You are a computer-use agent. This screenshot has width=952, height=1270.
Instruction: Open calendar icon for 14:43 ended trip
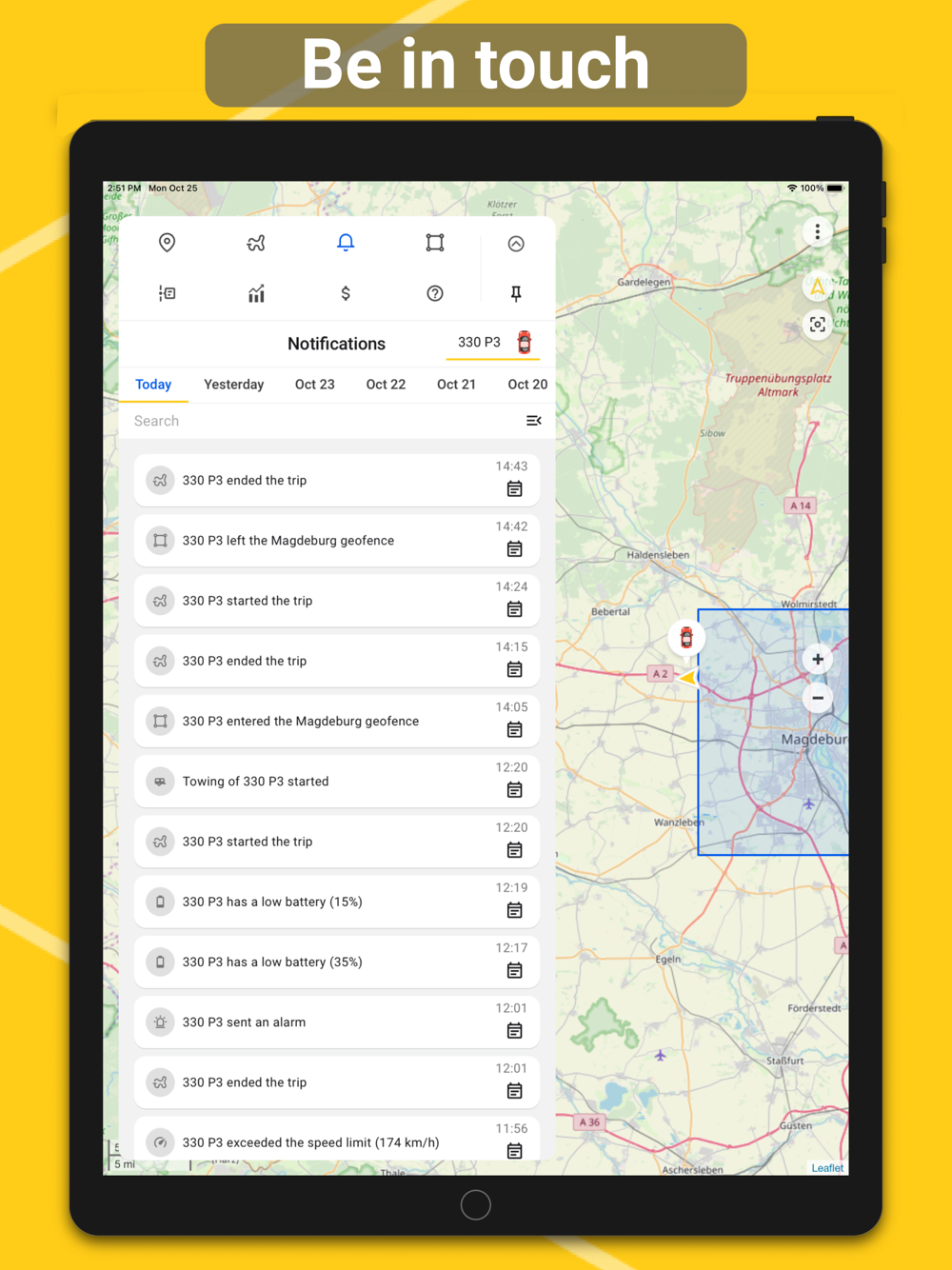(515, 489)
